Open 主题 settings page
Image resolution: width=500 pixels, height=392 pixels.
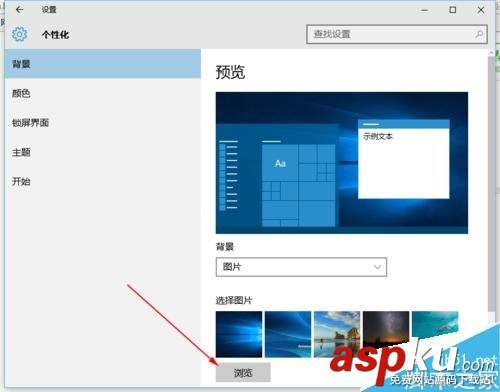[103, 152]
